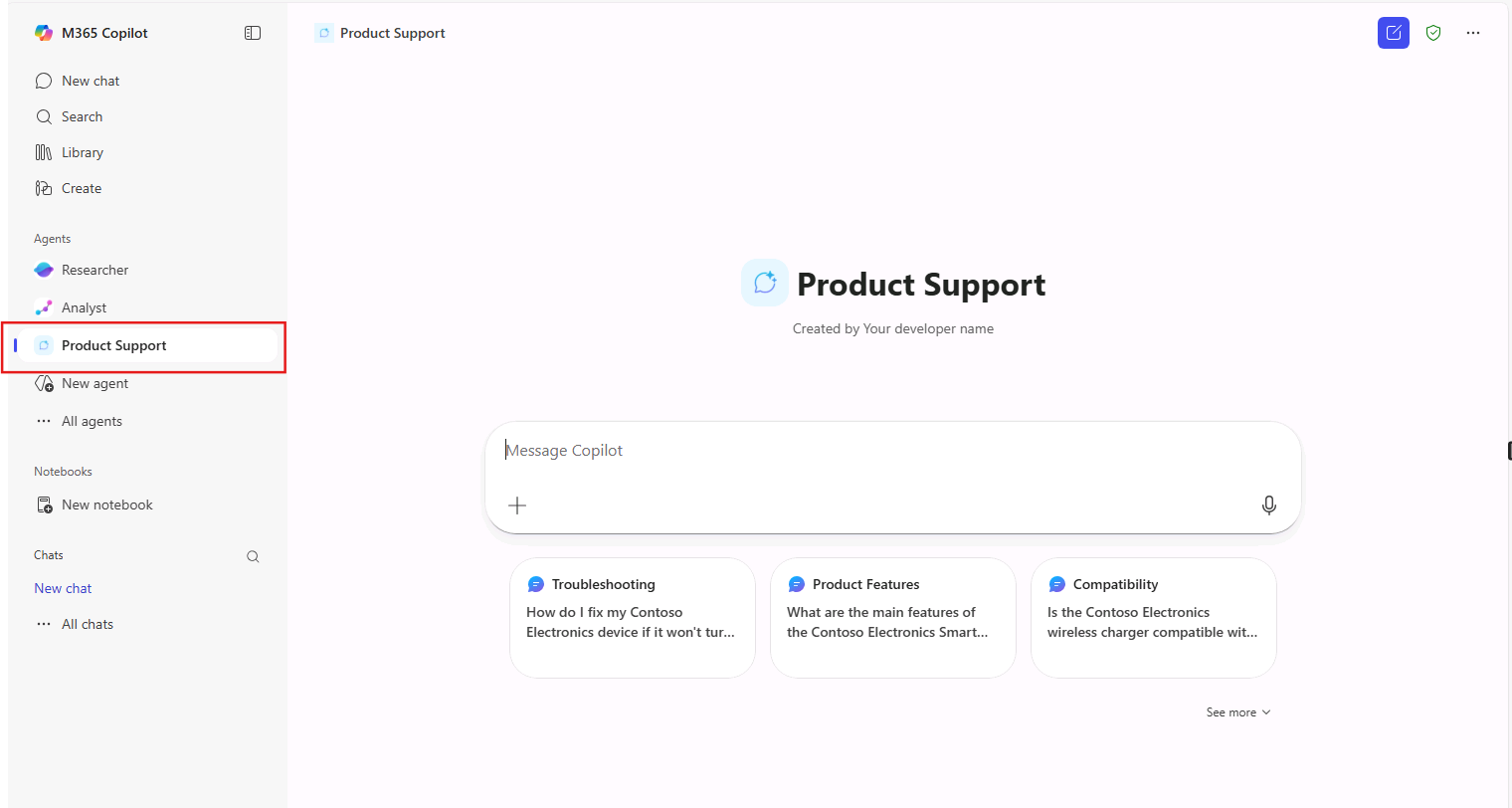Choose the Compatibility prompt card

(x=1154, y=617)
